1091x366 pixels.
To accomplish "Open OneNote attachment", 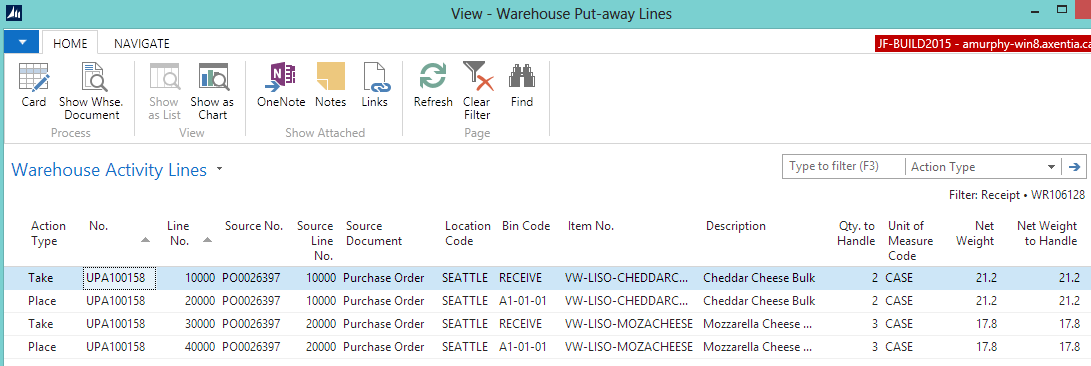I will (x=281, y=86).
